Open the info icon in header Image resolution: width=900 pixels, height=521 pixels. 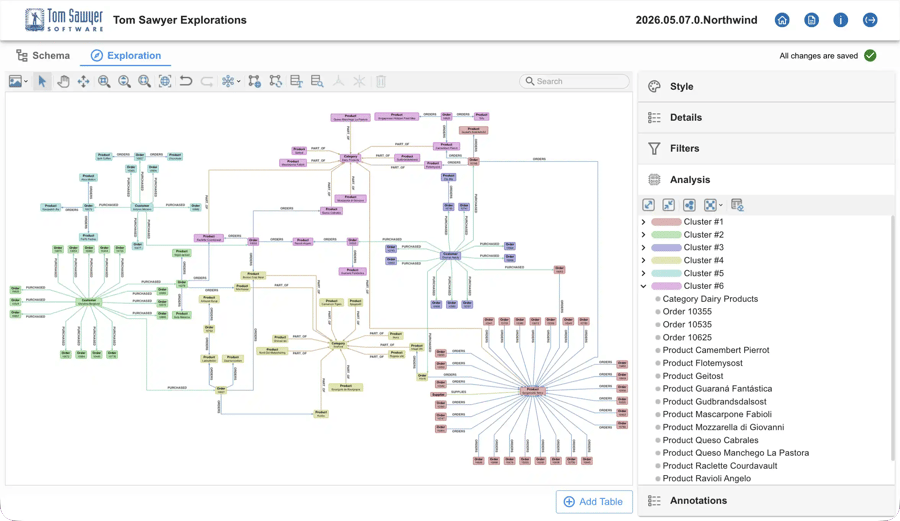[x=840, y=20]
